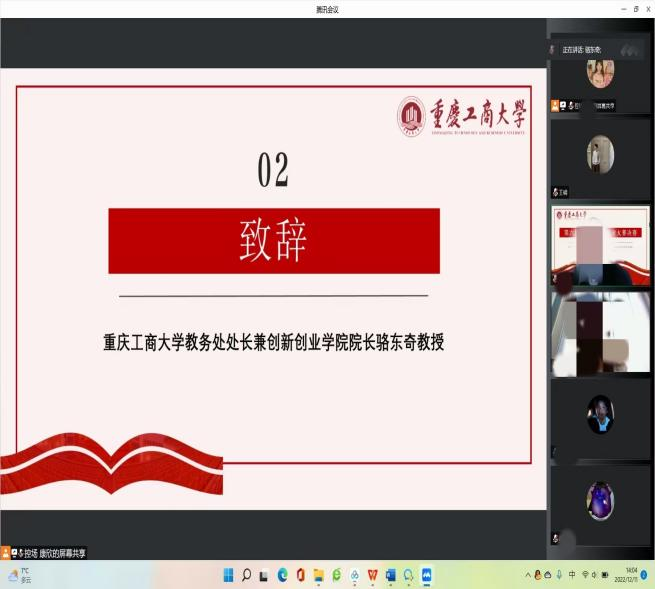Select the speaking participant's avatar tile
Screen dimensions: 655x589
[600, 73]
